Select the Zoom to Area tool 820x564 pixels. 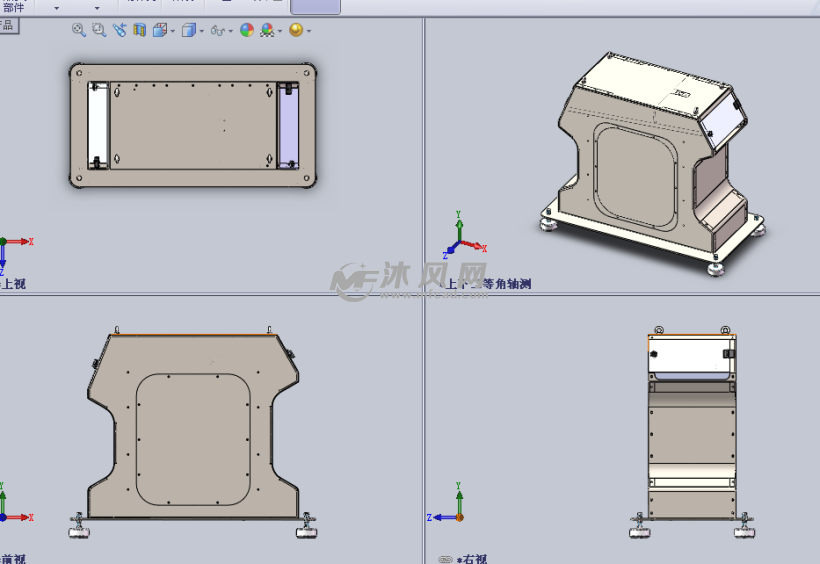(x=99, y=30)
